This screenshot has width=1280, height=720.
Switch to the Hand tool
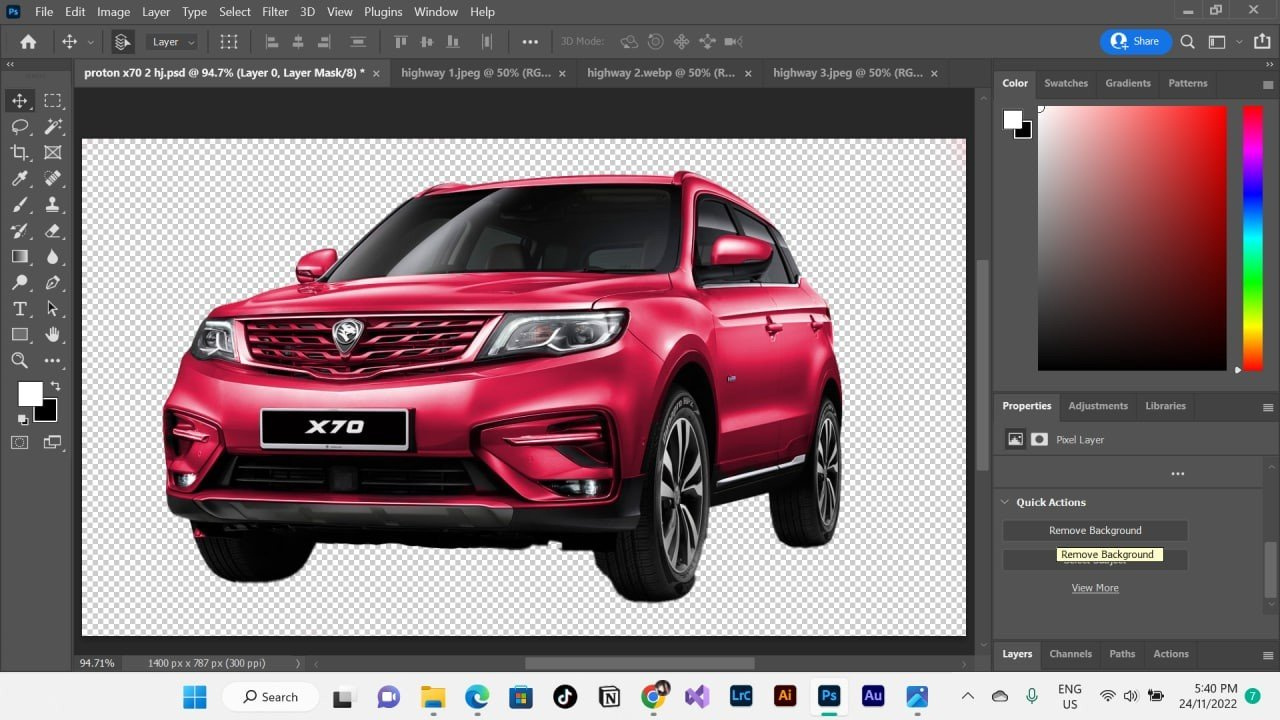click(53, 335)
